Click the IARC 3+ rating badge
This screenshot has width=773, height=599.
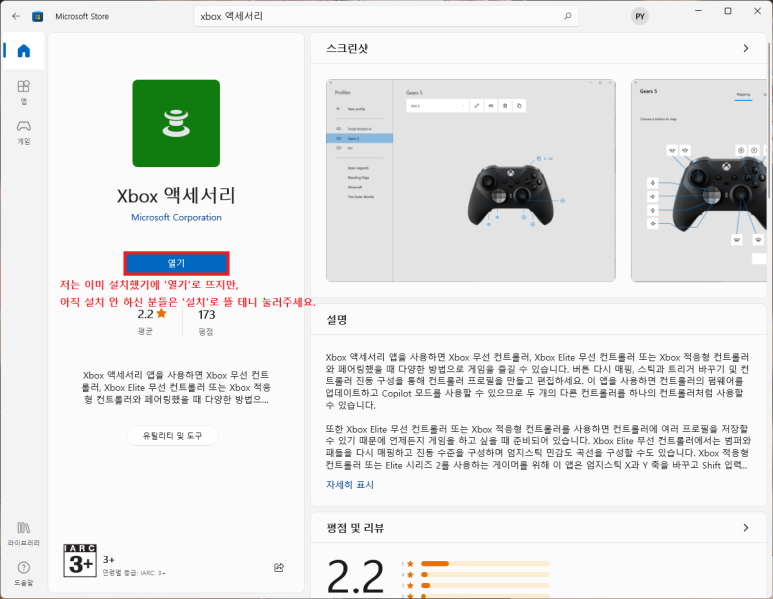[x=80, y=561]
